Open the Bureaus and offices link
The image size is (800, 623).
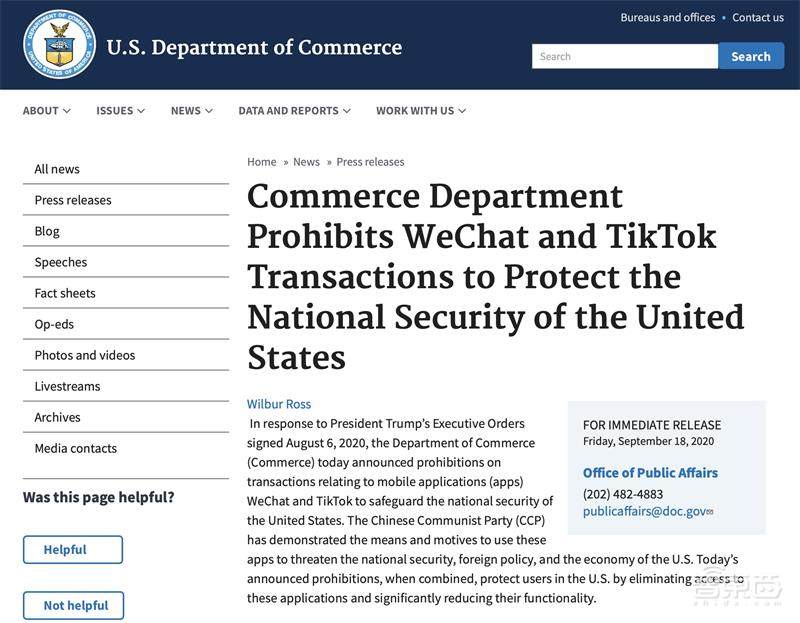pos(667,17)
